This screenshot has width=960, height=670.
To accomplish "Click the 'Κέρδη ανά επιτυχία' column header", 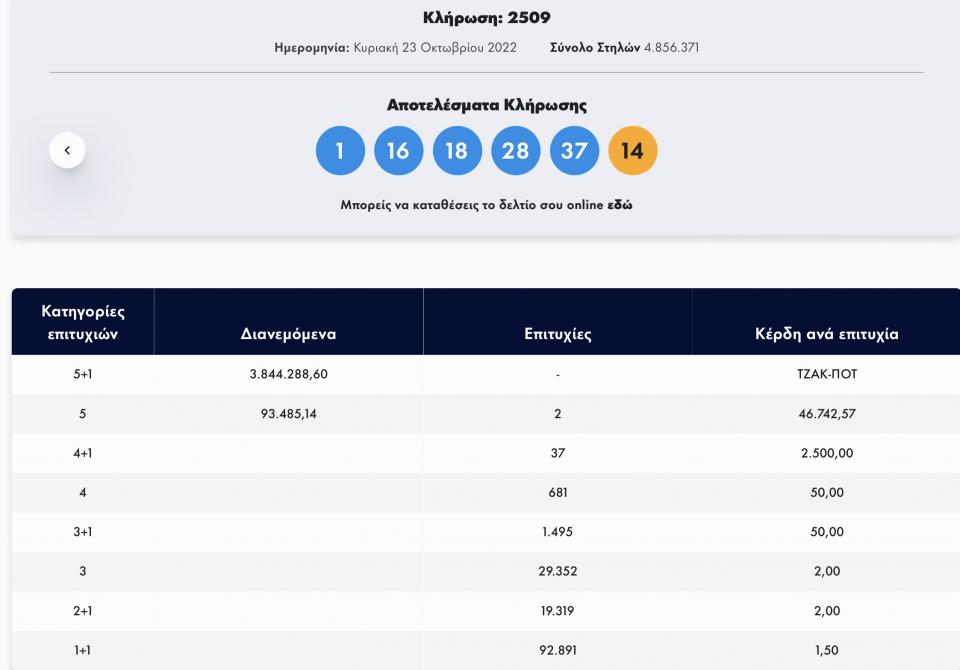I will click(x=826, y=334).
